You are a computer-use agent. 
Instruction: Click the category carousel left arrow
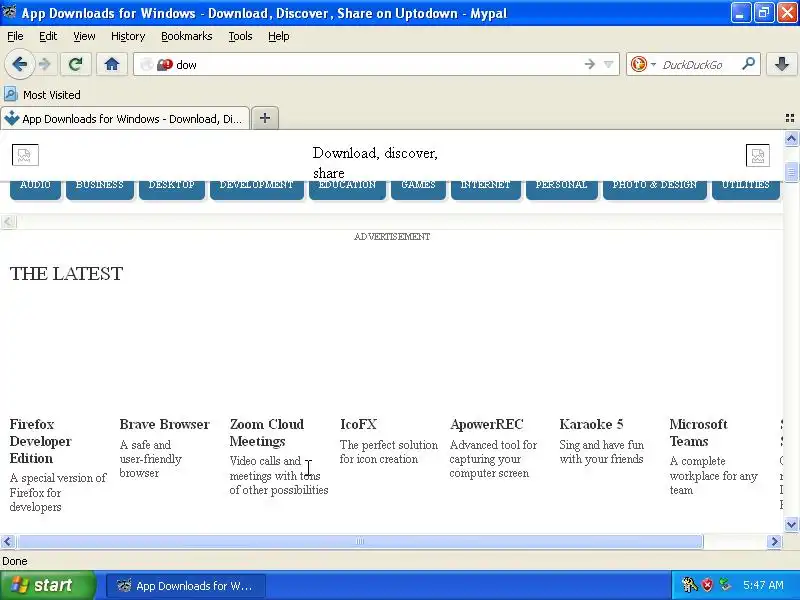click(8, 221)
